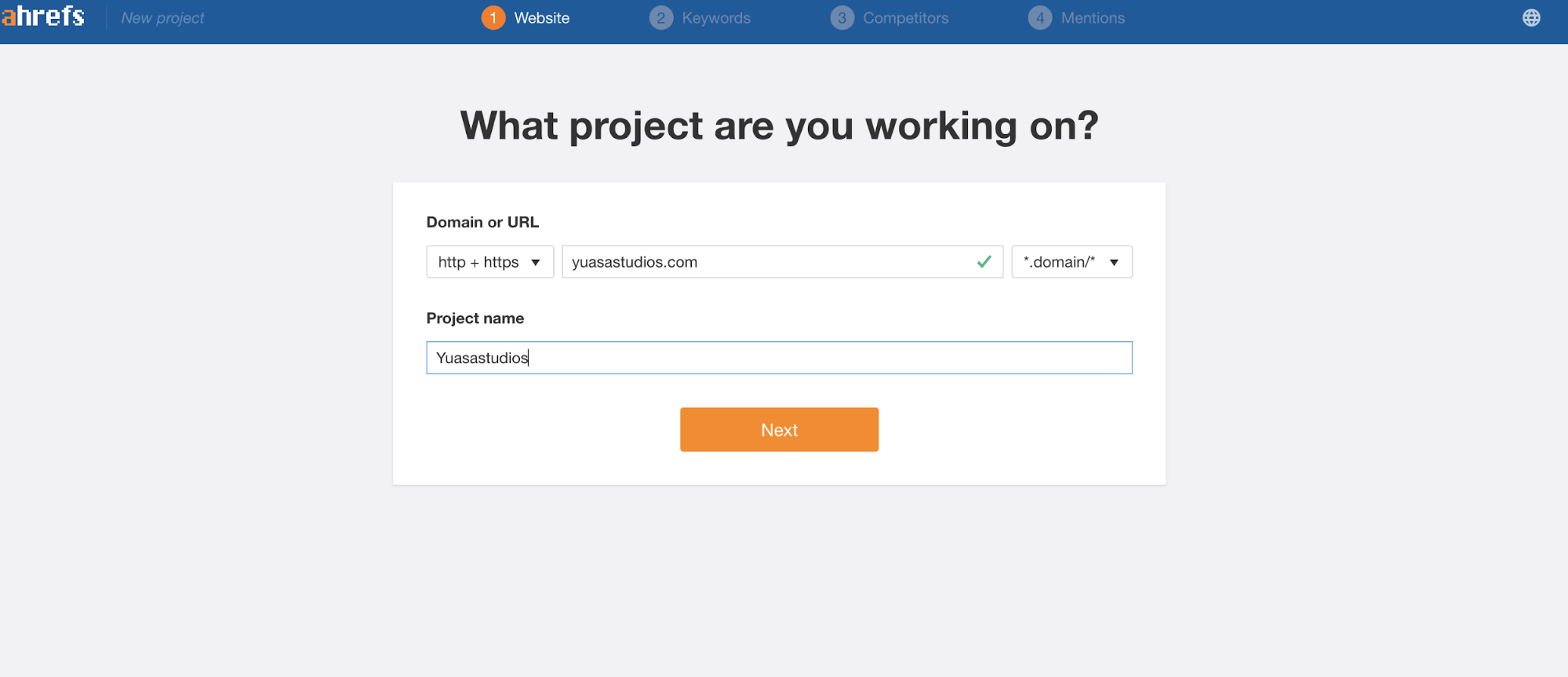Click the arrow beside http + https

536,262
